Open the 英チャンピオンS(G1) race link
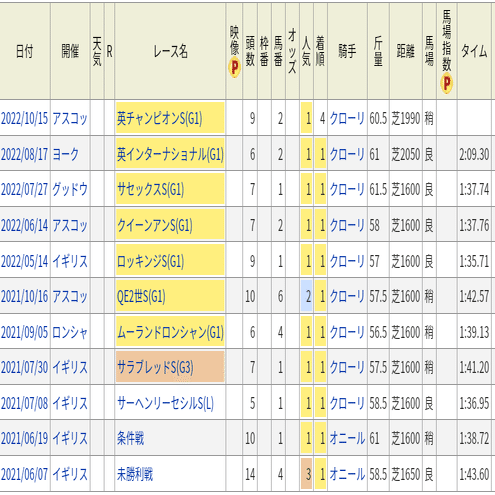The width and height of the screenshot is (495, 495). (x=159, y=118)
